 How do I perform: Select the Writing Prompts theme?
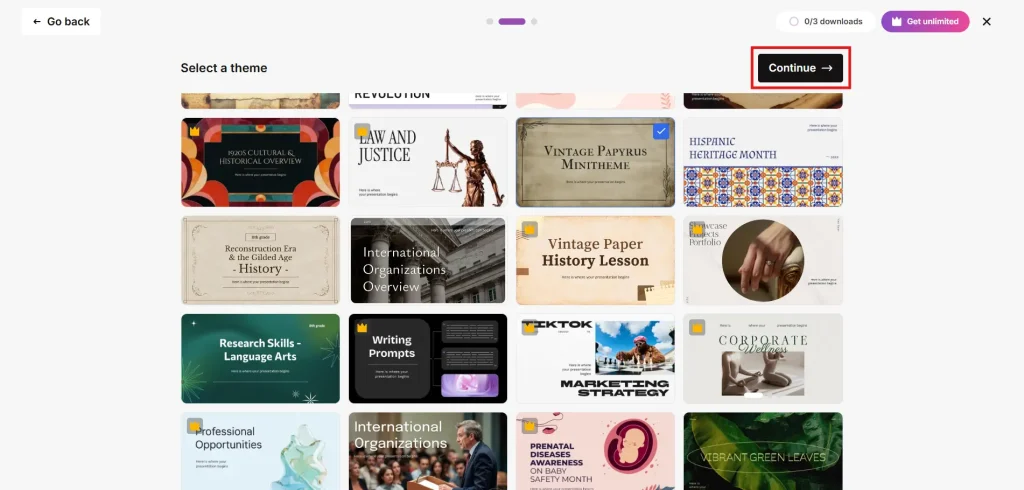pyautogui.click(x=428, y=359)
